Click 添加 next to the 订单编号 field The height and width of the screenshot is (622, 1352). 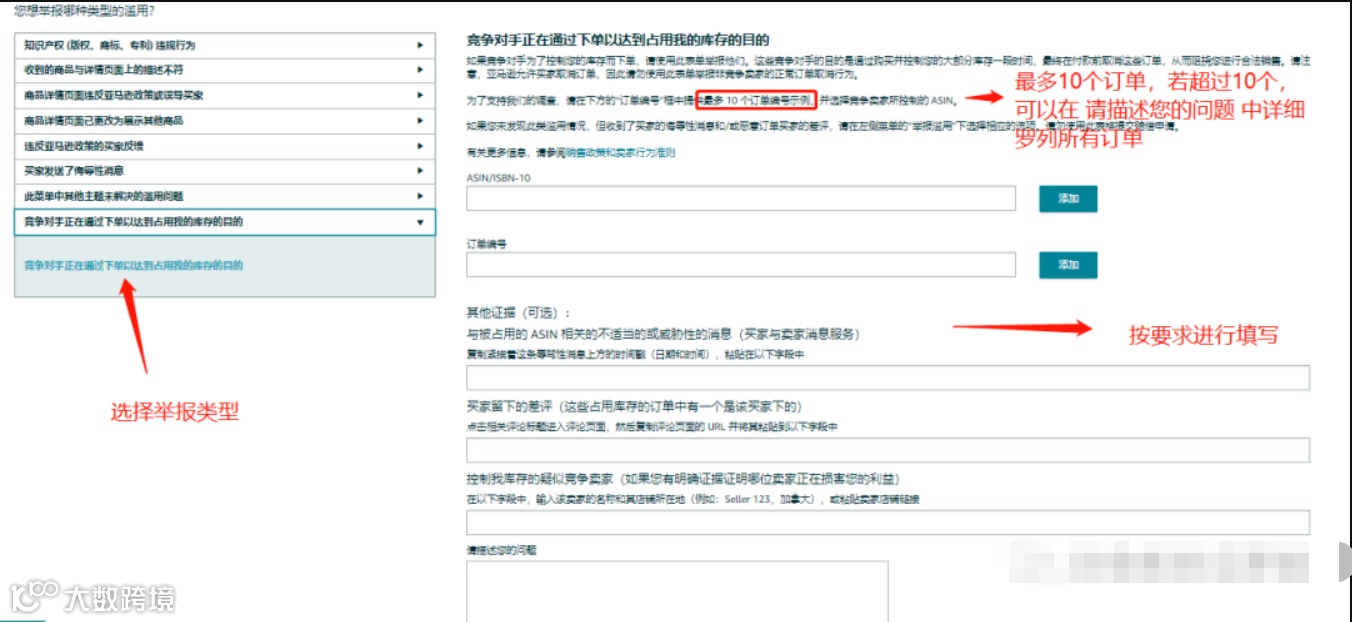[1068, 264]
